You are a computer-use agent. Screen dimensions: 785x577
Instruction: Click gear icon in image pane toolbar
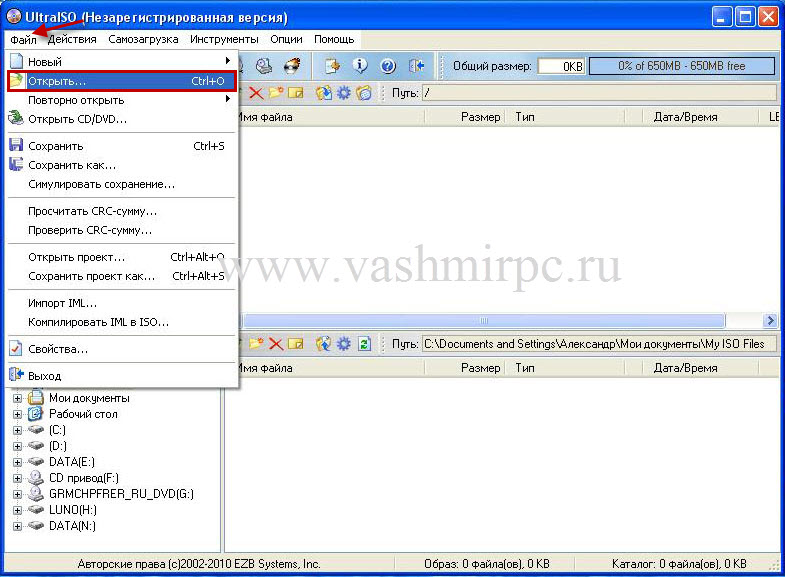343,93
